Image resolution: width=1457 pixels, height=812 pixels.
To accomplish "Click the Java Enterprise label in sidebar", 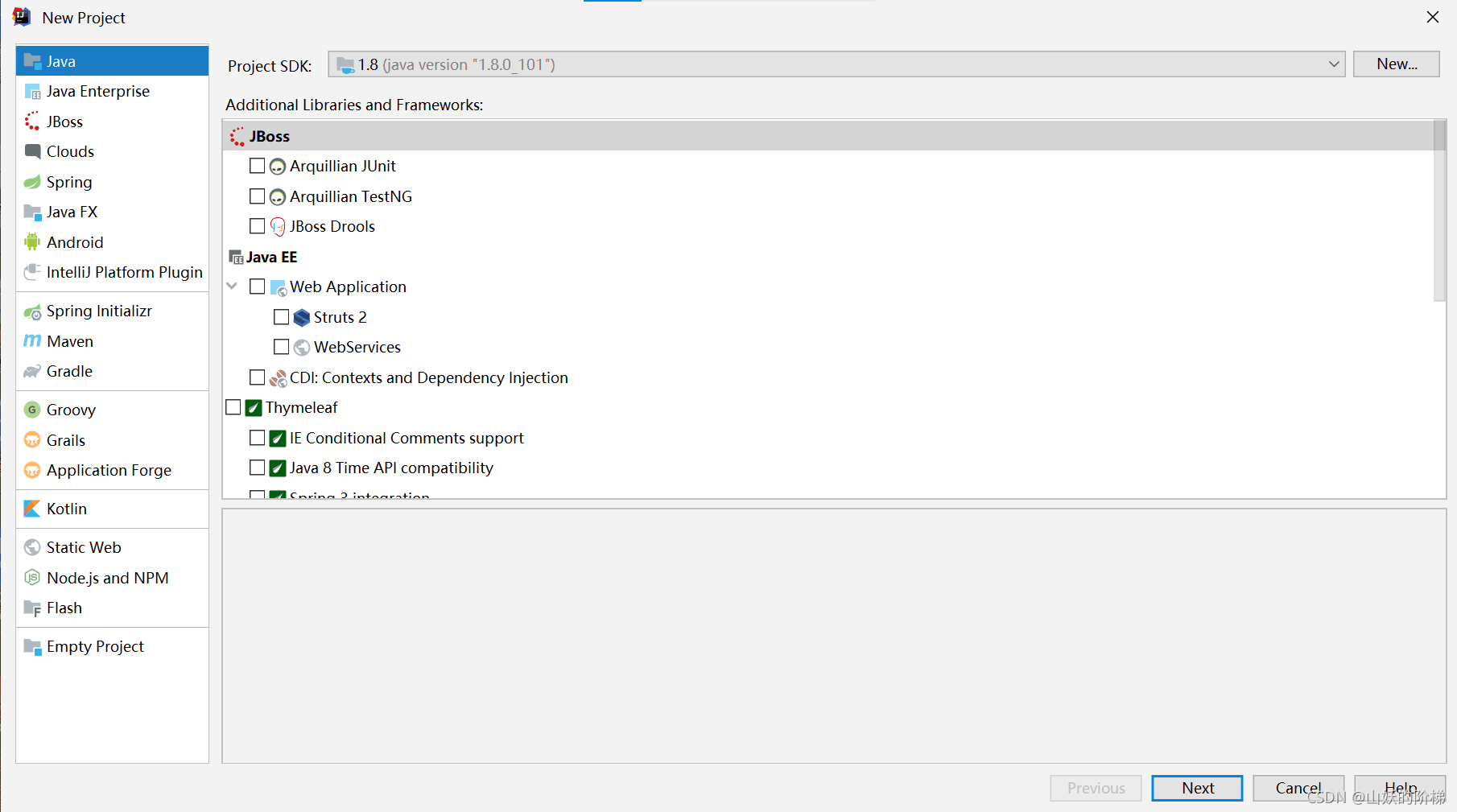I will (x=98, y=91).
